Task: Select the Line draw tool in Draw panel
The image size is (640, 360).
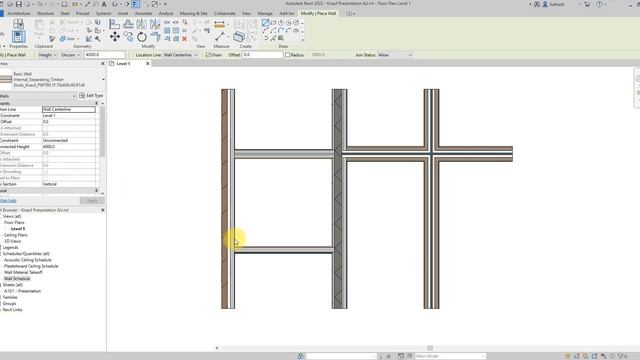Action: coord(265,23)
